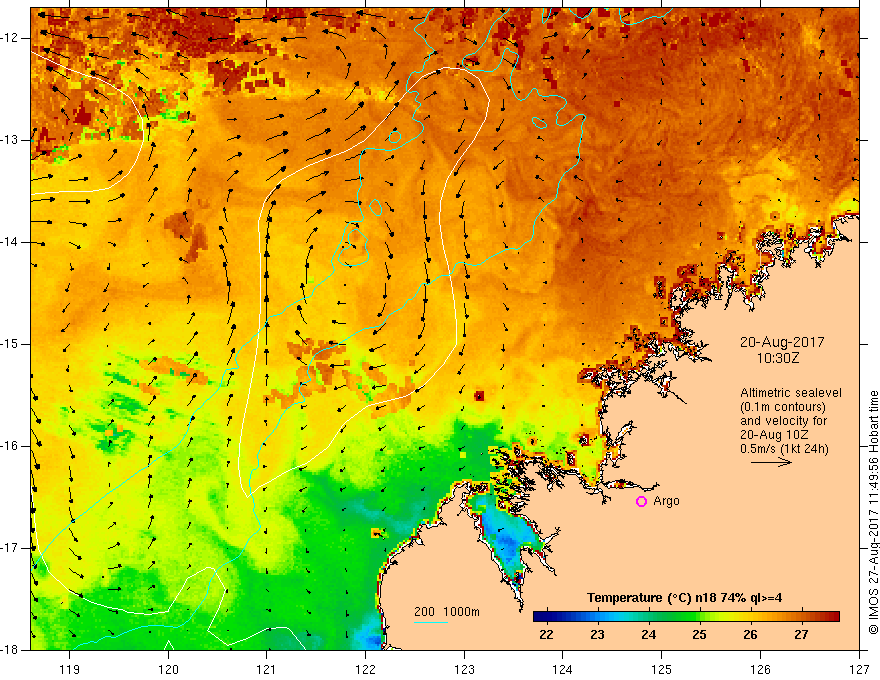Click the longitude axis label '124'
Viewport: 880px width, 680px height.
(563, 669)
